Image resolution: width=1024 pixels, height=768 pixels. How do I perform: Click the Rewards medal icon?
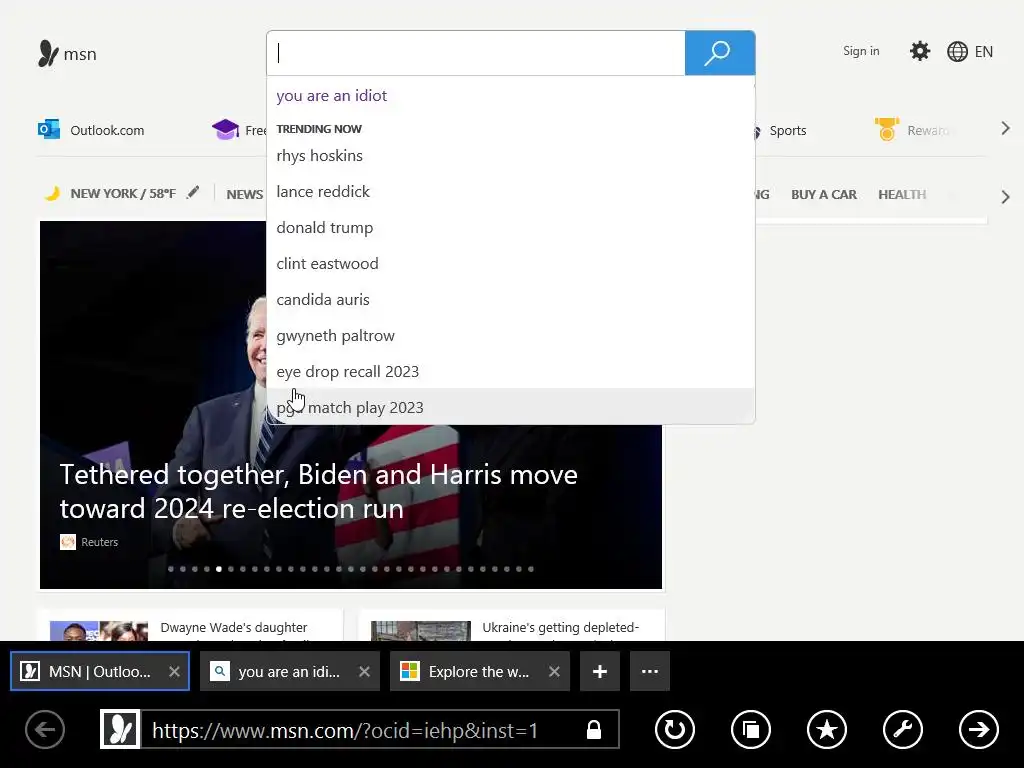point(887,129)
